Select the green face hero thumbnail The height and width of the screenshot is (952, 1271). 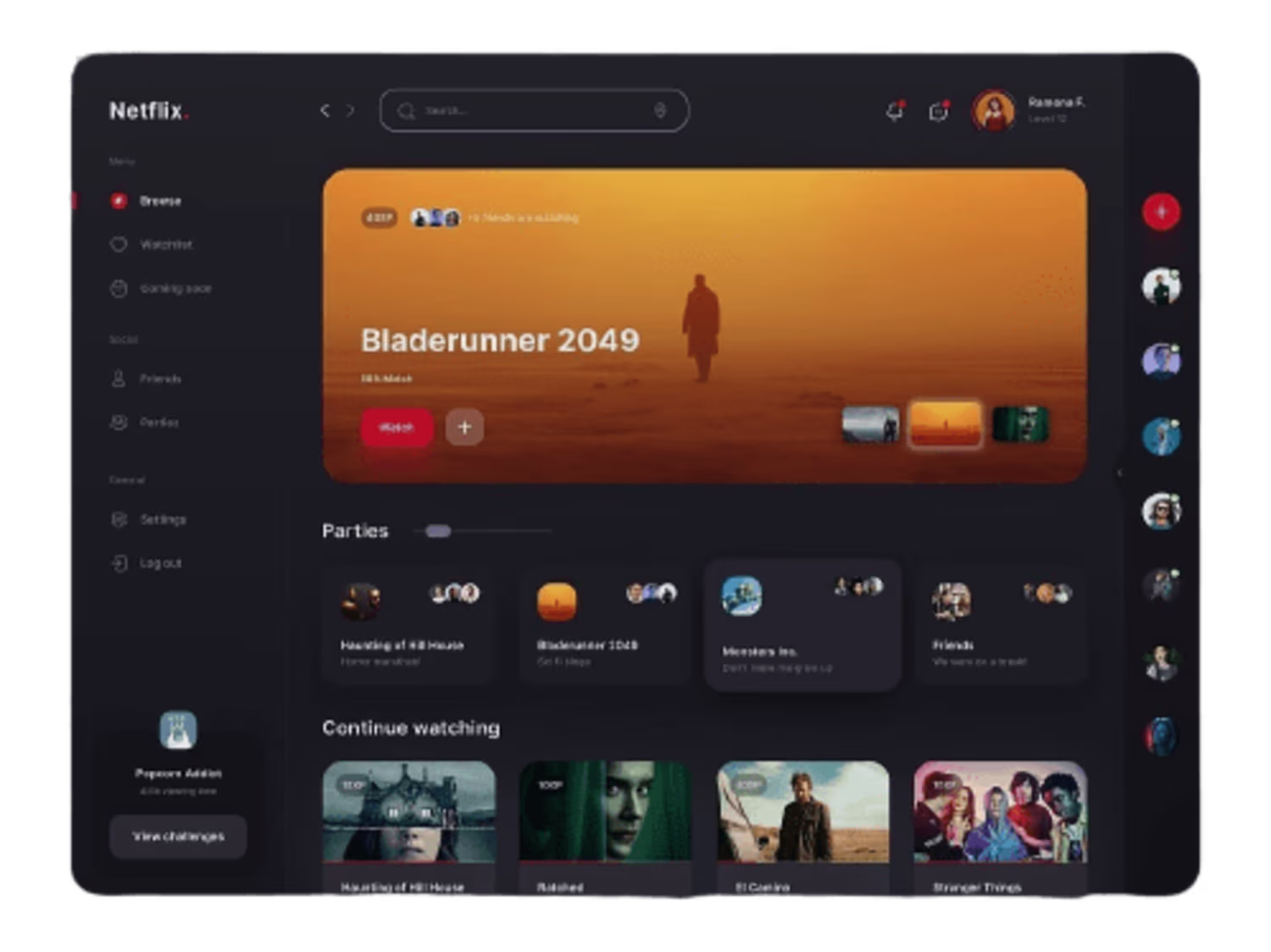(x=1020, y=424)
